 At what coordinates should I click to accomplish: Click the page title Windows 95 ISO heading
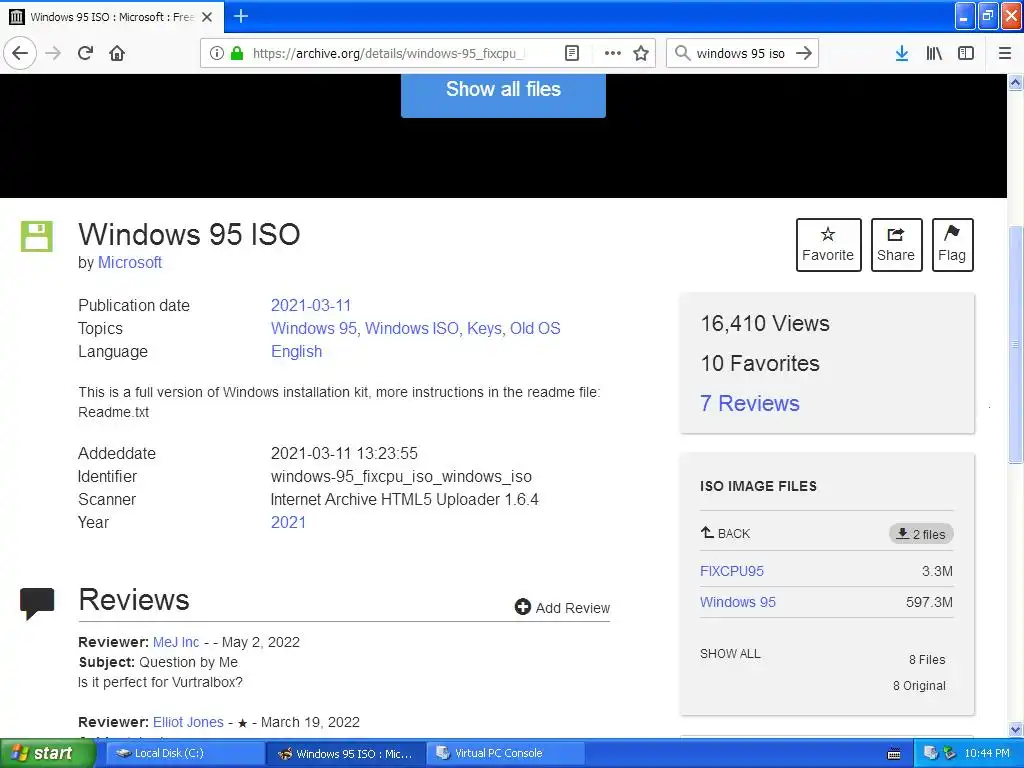pos(189,234)
